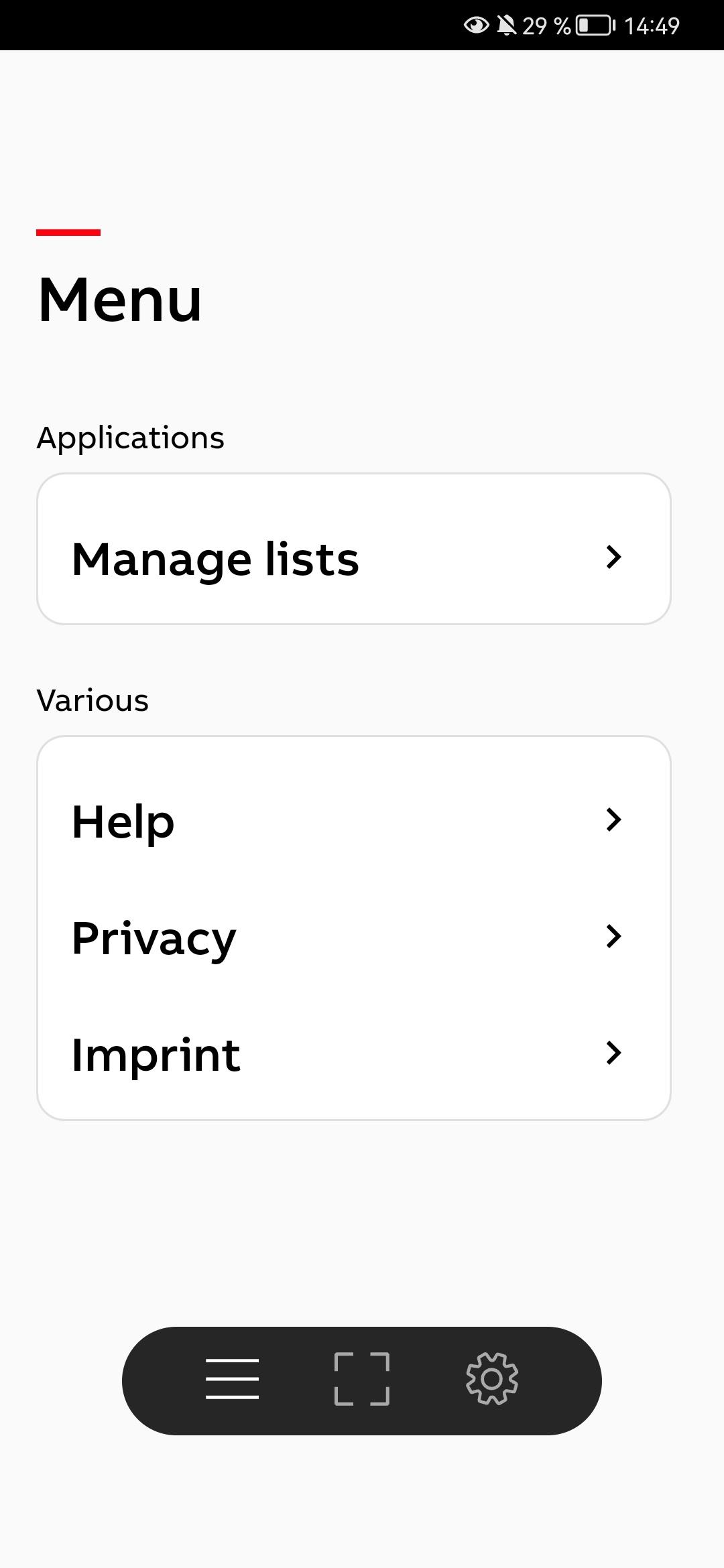Screen dimensions: 724x1568
Task: Tap the battery icon in status bar
Action: tap(595, 25)
